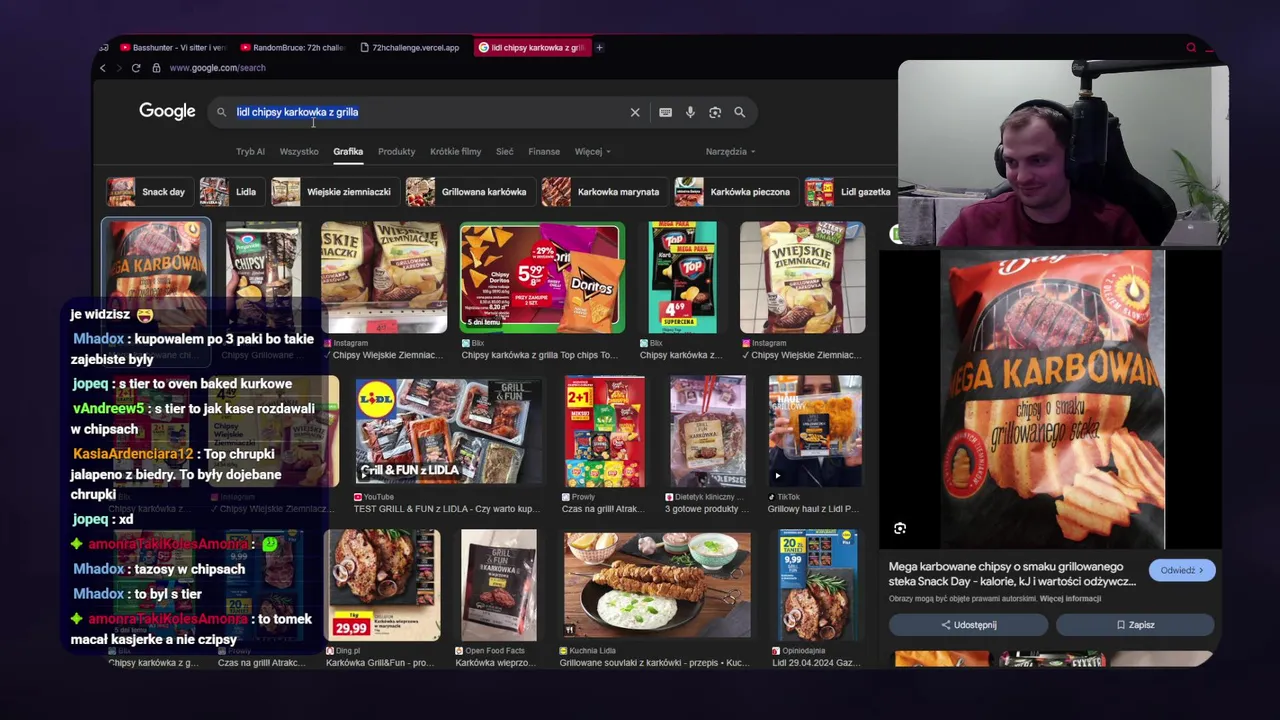Expand the Więcej dropdown menu
Image resolution: width=1280 pixels, height=720 pixels.
click(x=592, y=152)
